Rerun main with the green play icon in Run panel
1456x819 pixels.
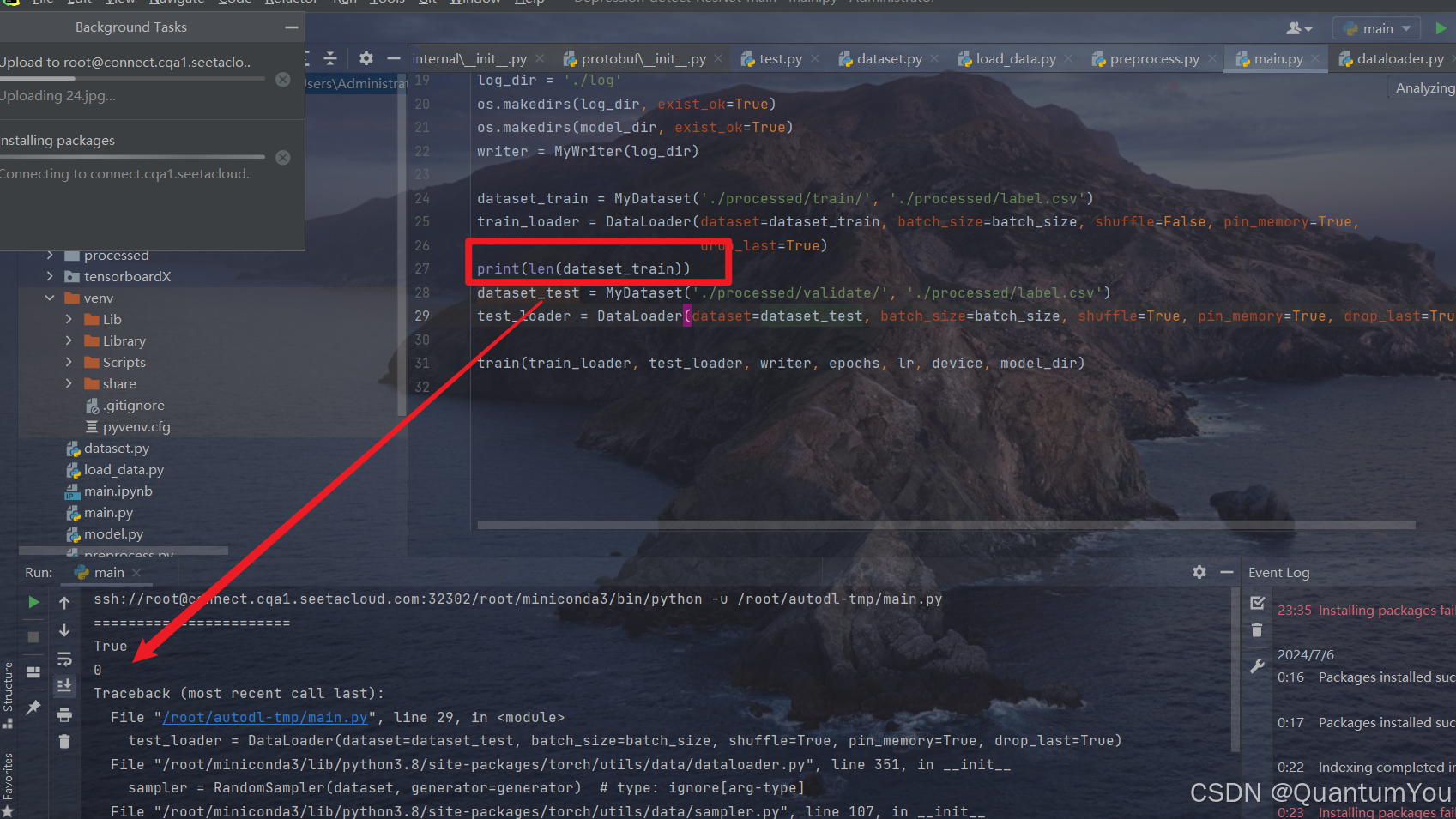(x=33, y=602)
